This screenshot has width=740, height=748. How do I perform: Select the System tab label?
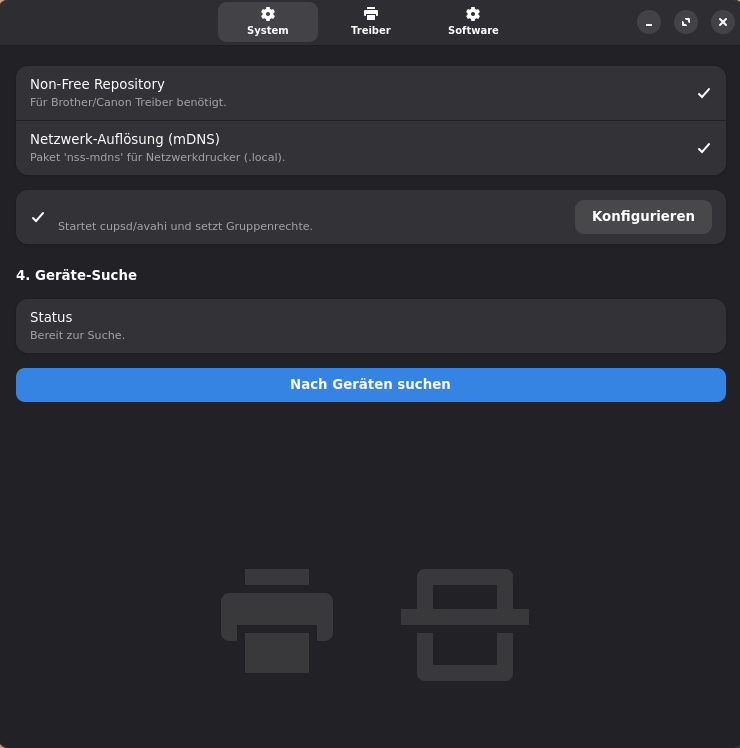click(268, 31)
